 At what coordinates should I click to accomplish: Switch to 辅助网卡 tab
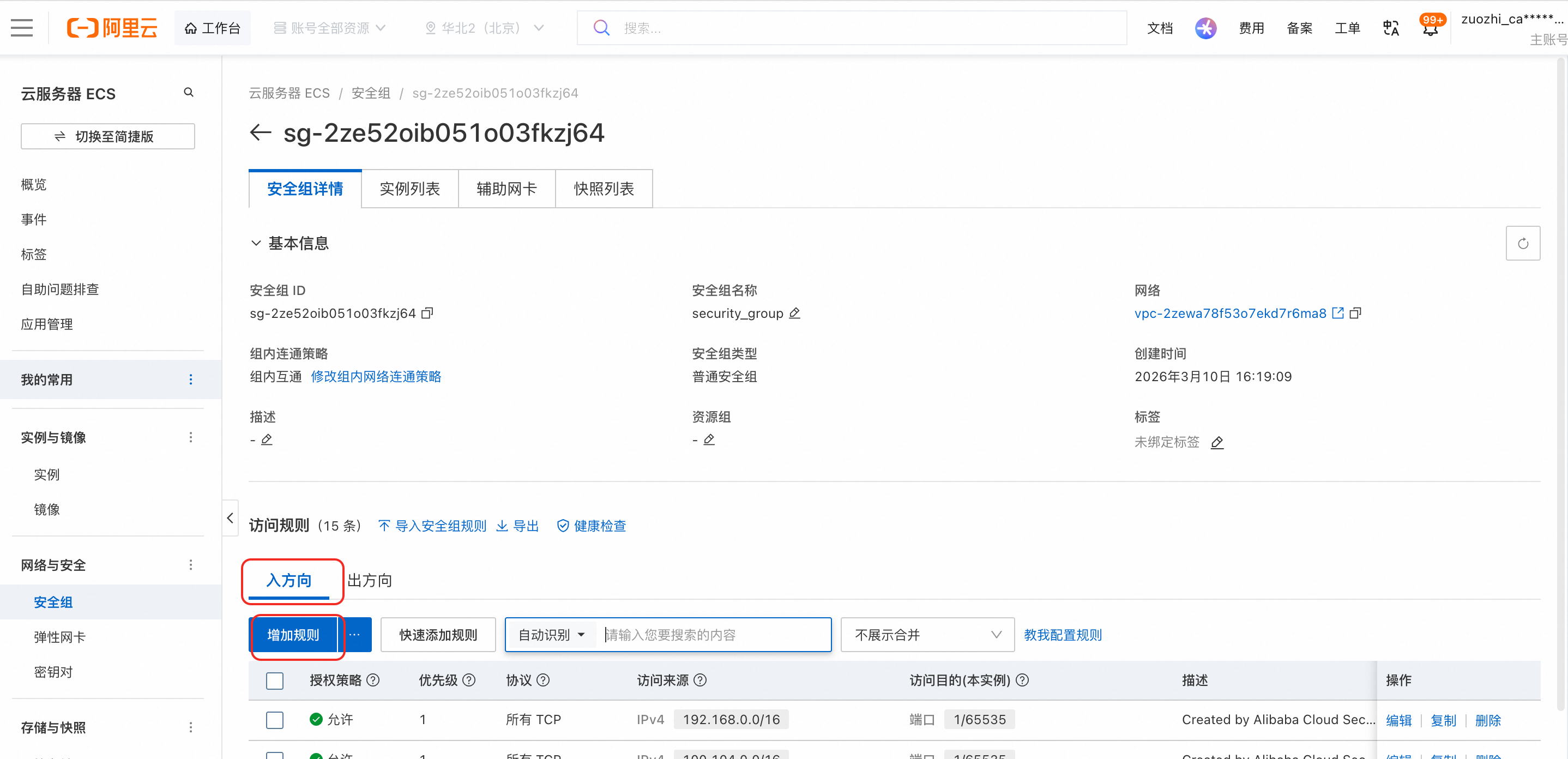tap(506, 189)
